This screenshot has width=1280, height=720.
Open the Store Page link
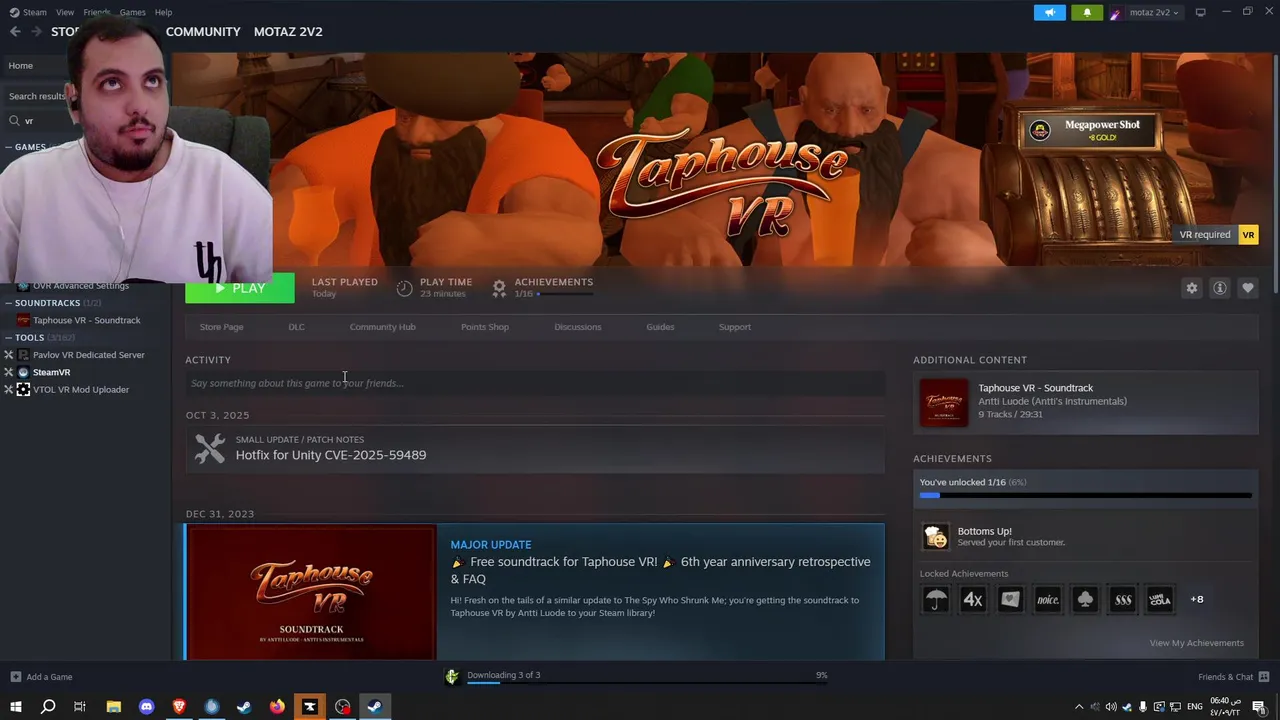click(x=221, y=327)
